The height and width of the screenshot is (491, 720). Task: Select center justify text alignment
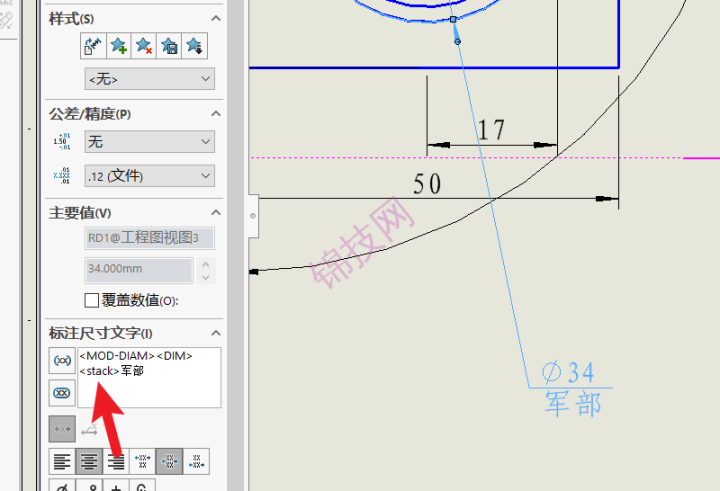tap(89, 461)
